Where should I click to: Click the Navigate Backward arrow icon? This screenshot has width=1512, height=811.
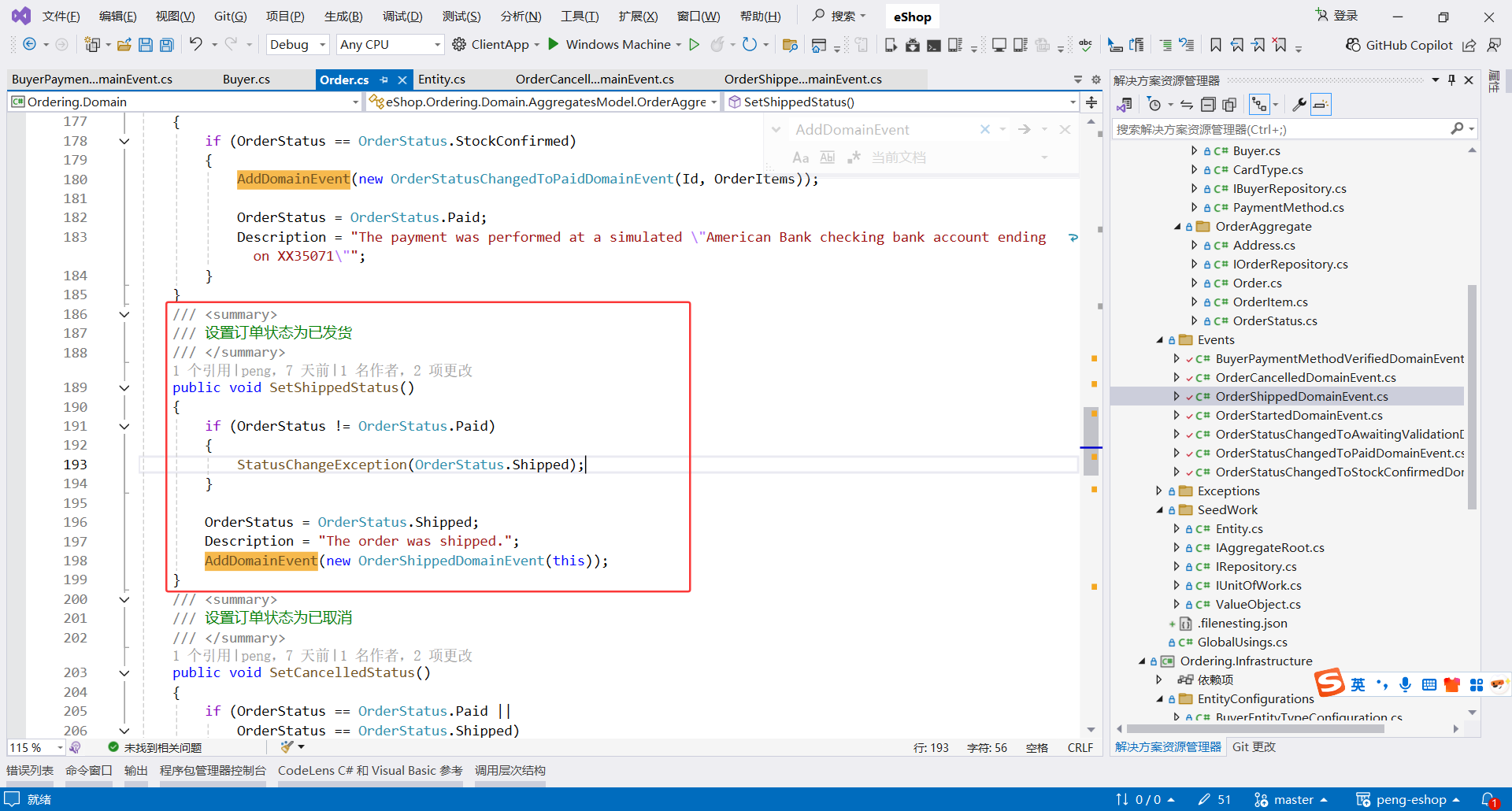tap(29, 45)
